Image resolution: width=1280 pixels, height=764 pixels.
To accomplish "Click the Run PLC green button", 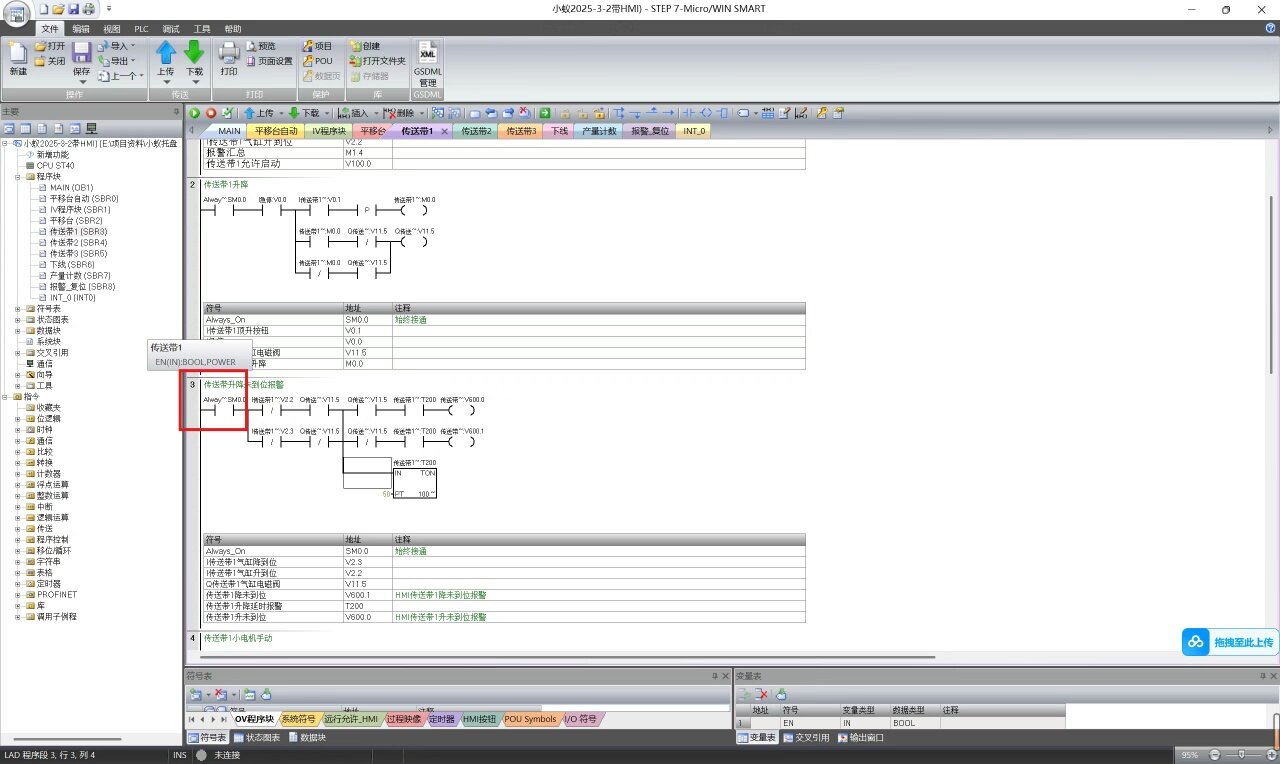I will click(x=195, y=113).
